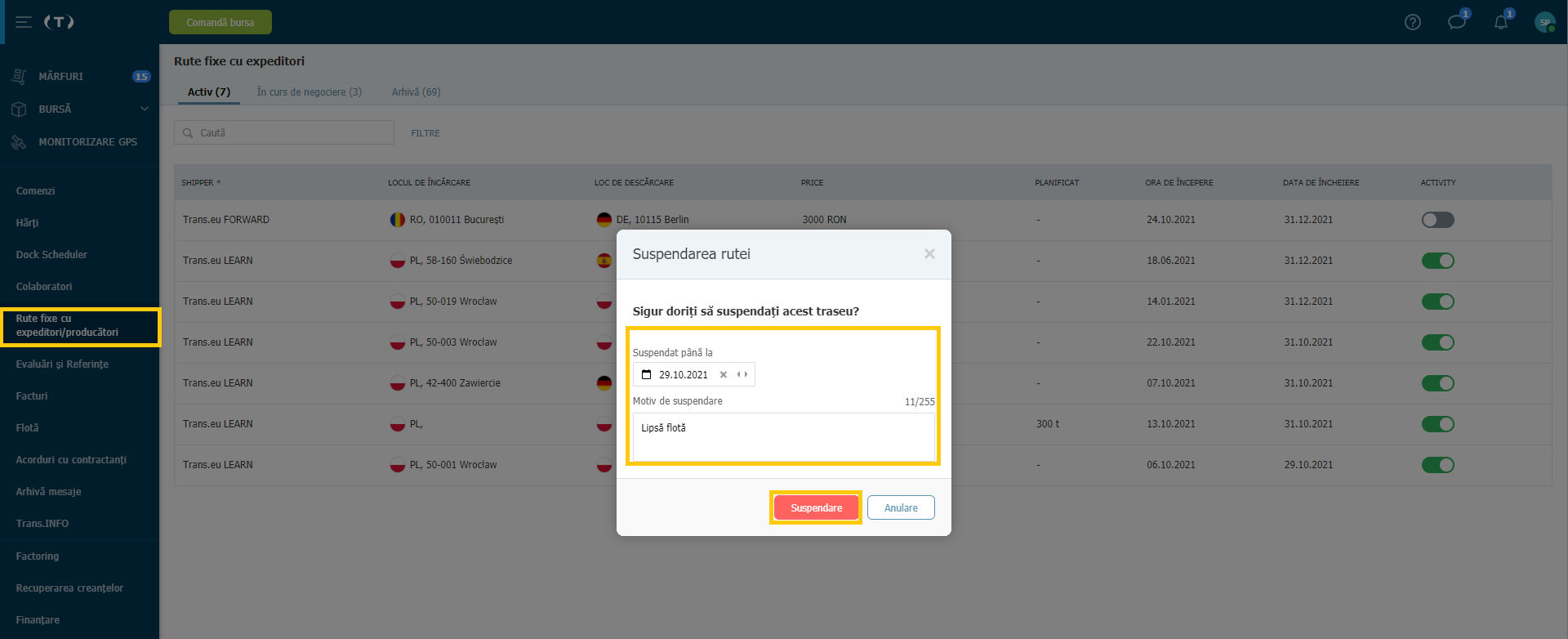Clear the suspended-until date

[724, 374]
